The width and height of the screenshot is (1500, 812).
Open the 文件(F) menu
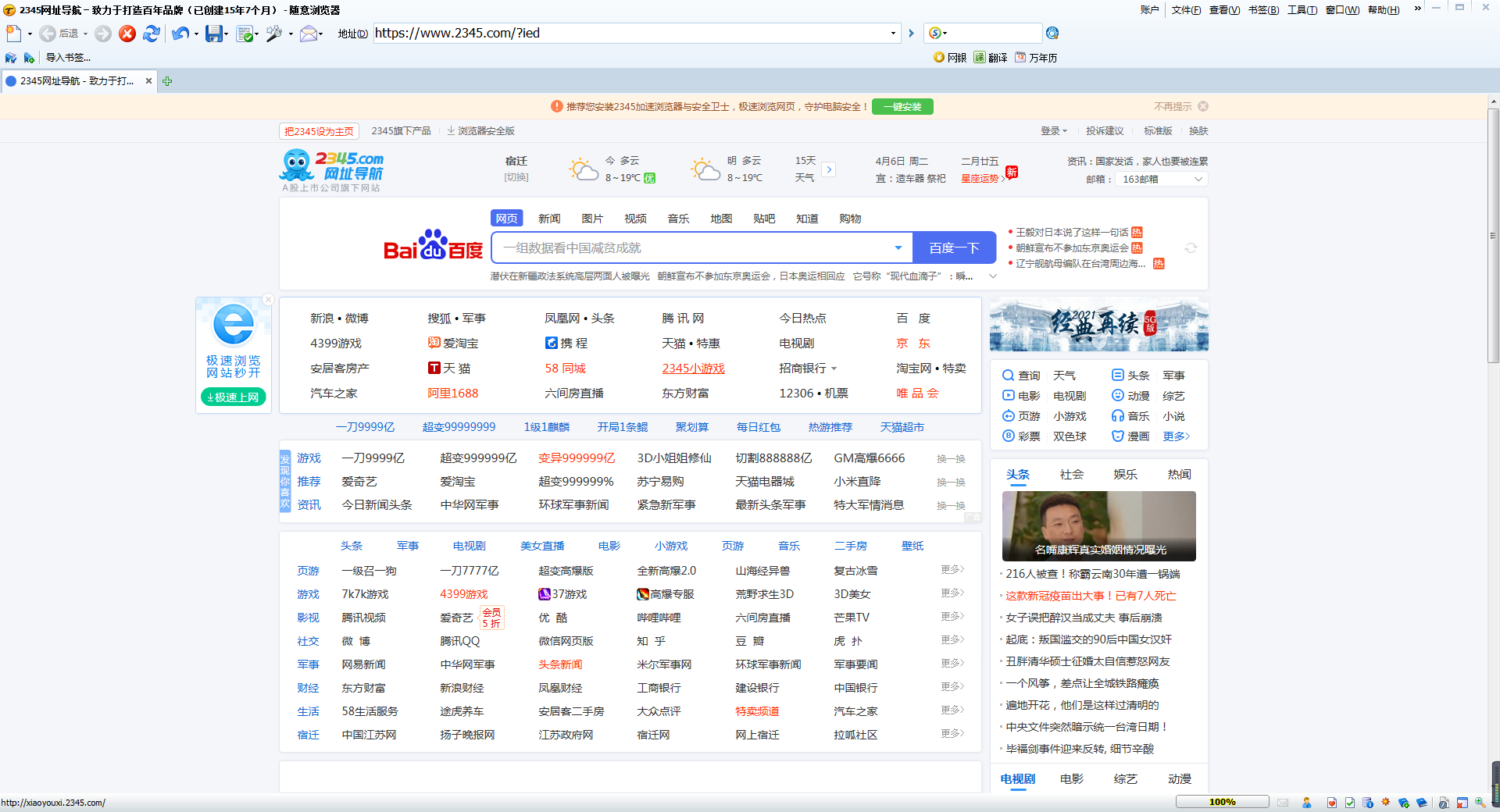tap(1186, 10)
